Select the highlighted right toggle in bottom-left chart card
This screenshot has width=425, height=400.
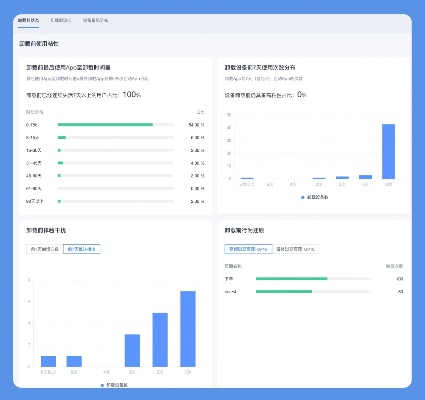(82, 249)
